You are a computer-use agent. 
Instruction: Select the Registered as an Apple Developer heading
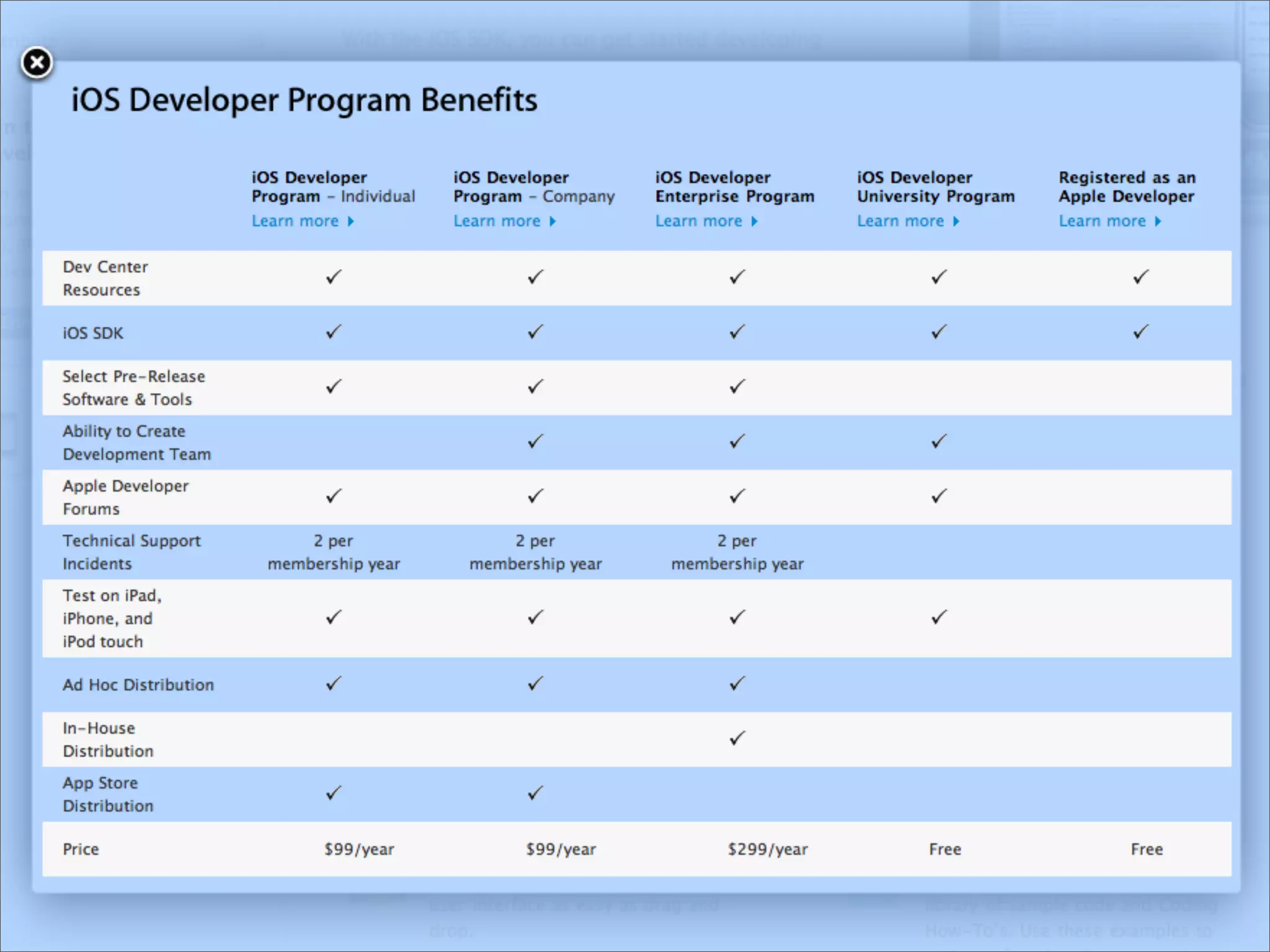pyautogui.click(x=1127, y=187)
